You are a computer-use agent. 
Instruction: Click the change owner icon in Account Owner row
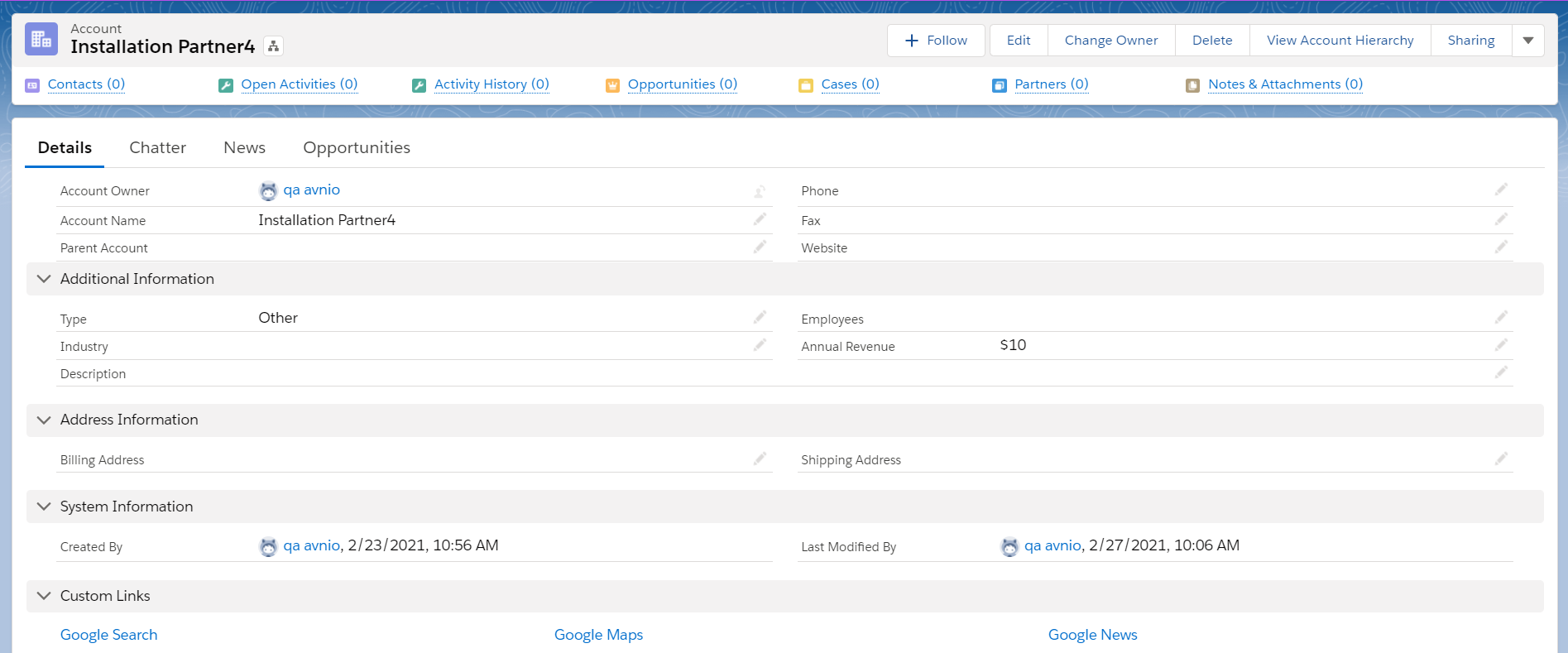[x=760, y=191]
